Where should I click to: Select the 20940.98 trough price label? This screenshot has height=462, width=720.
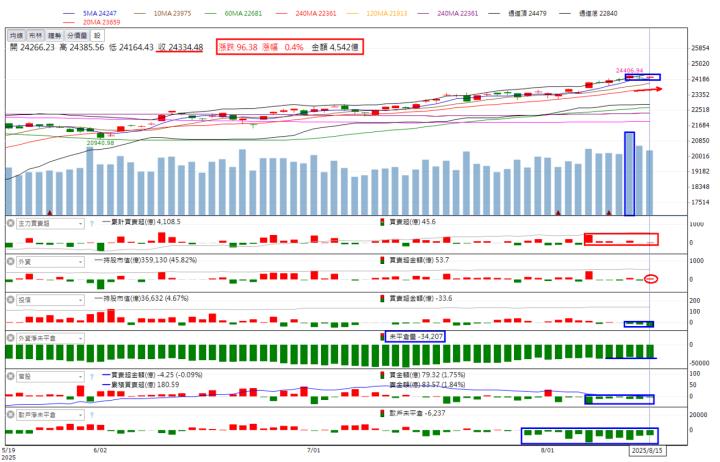tap(100, 143)
